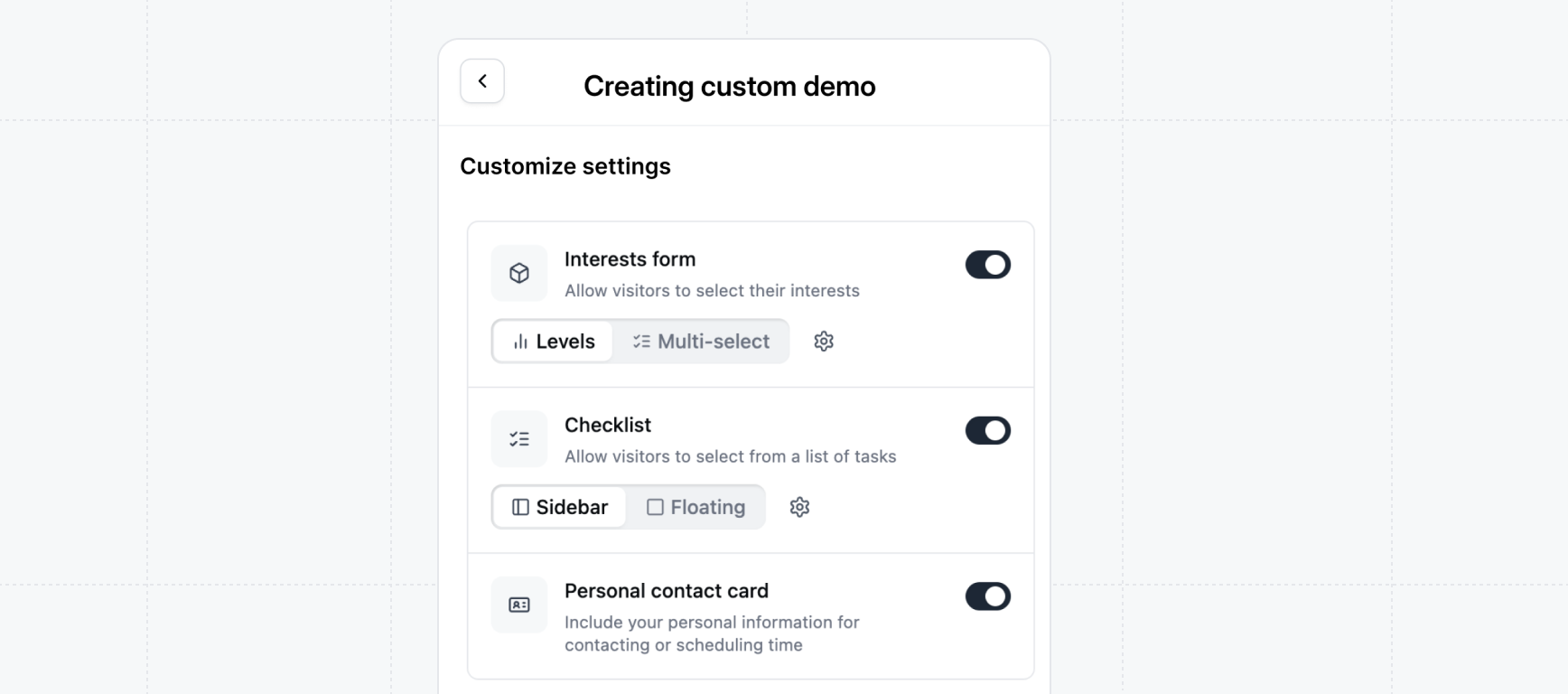The height and width of the screenshot is (694, 1568).
Task: Click the contact card description text
Action: [x=712, y=633]
